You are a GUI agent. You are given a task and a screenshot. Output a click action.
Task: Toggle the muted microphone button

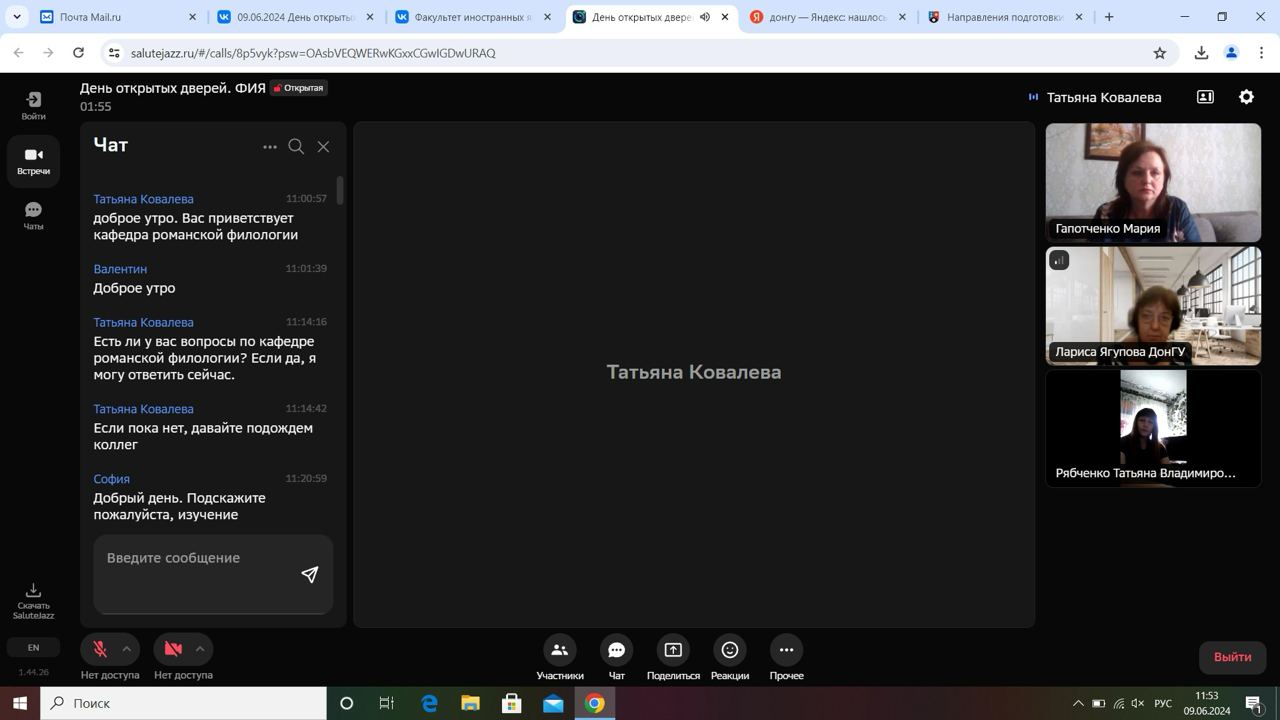point(100,649)
